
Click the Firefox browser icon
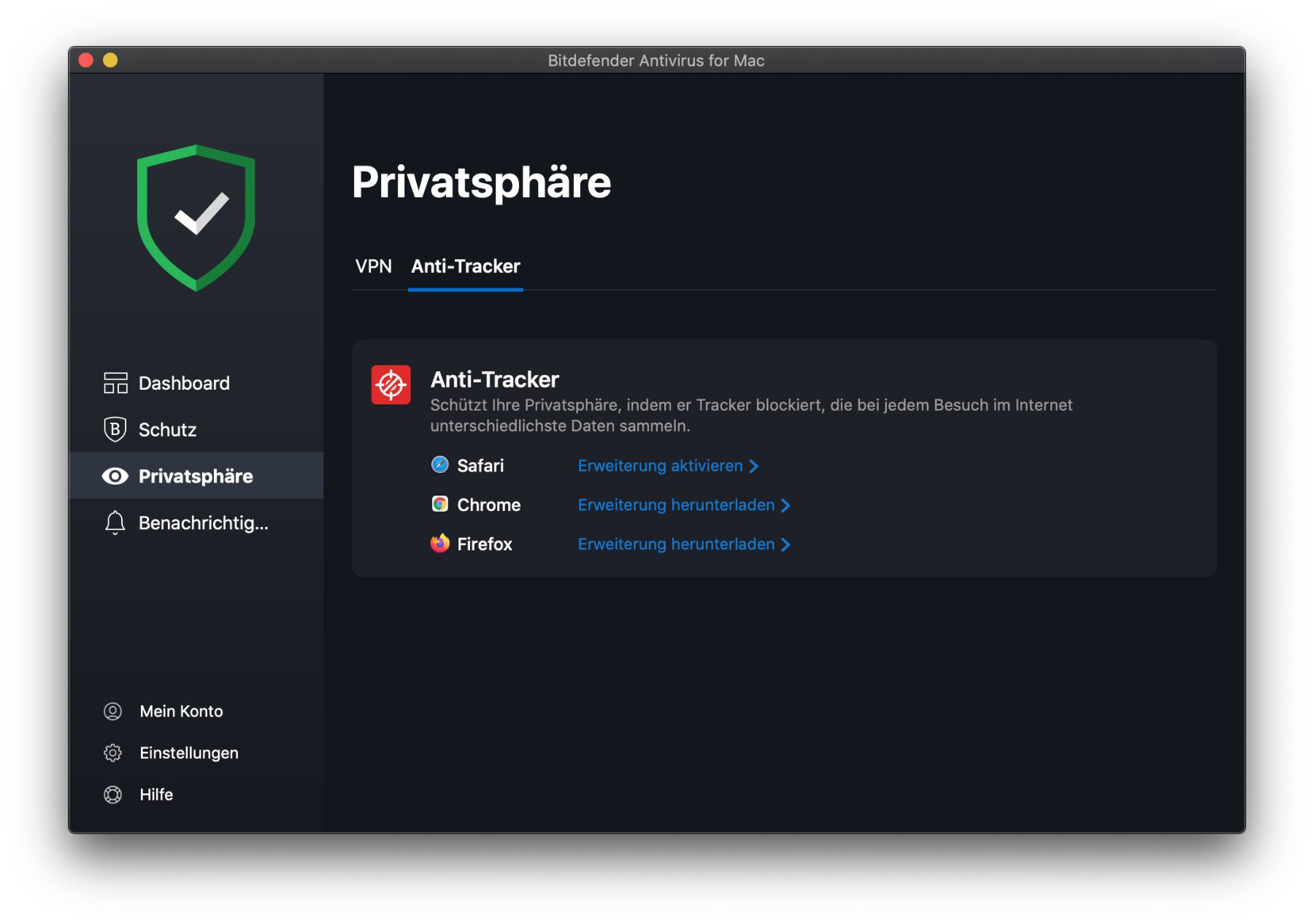pyautogui.click(x=439, y=544)
